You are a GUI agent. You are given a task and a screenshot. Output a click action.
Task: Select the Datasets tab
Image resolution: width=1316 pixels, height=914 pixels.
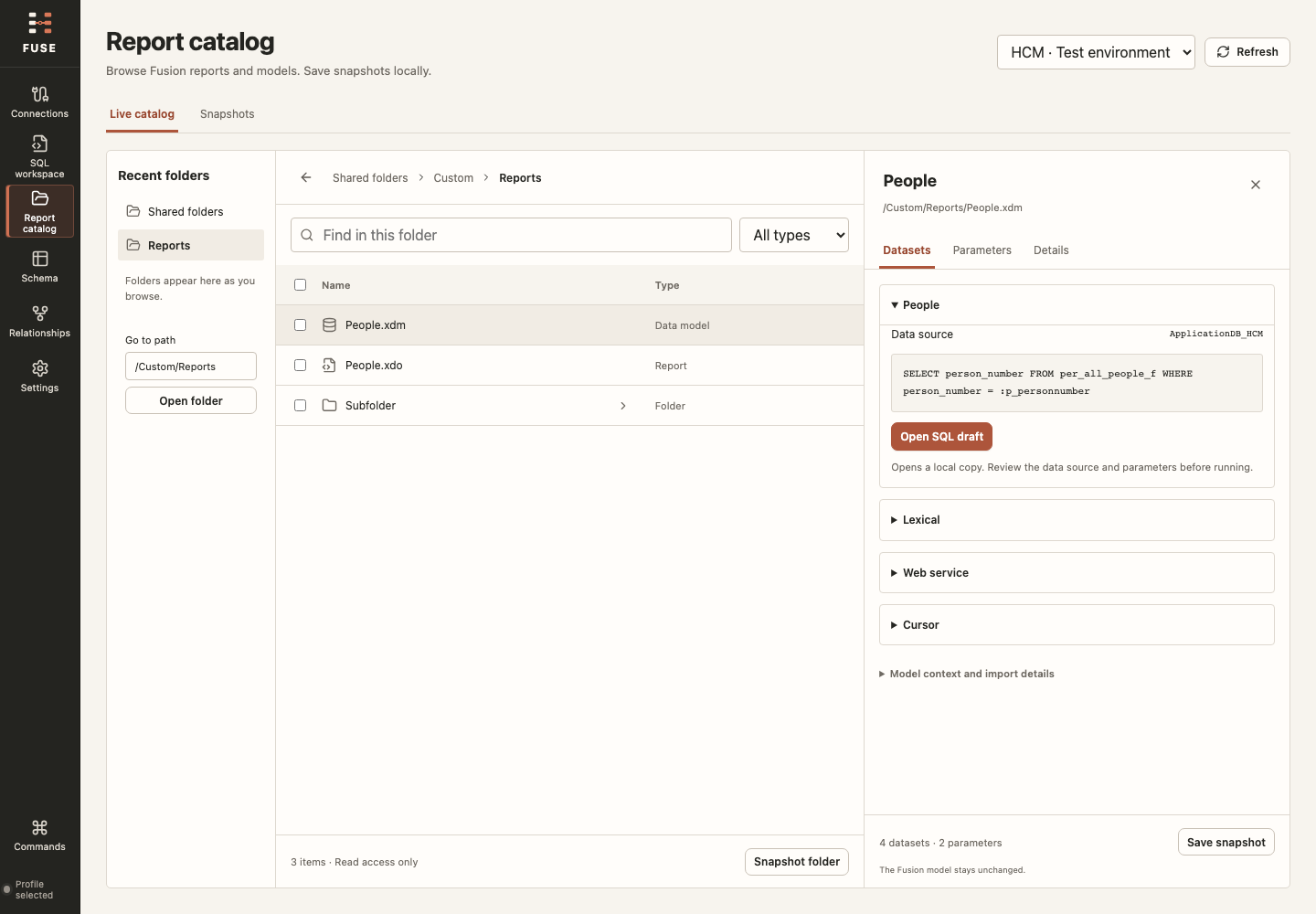907,250
